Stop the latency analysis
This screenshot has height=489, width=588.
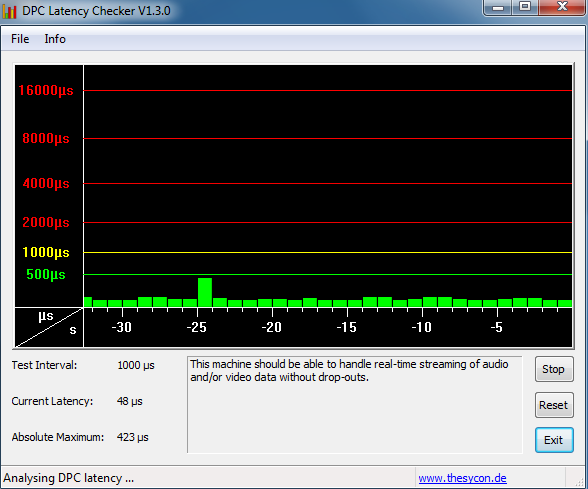point(554,369)
